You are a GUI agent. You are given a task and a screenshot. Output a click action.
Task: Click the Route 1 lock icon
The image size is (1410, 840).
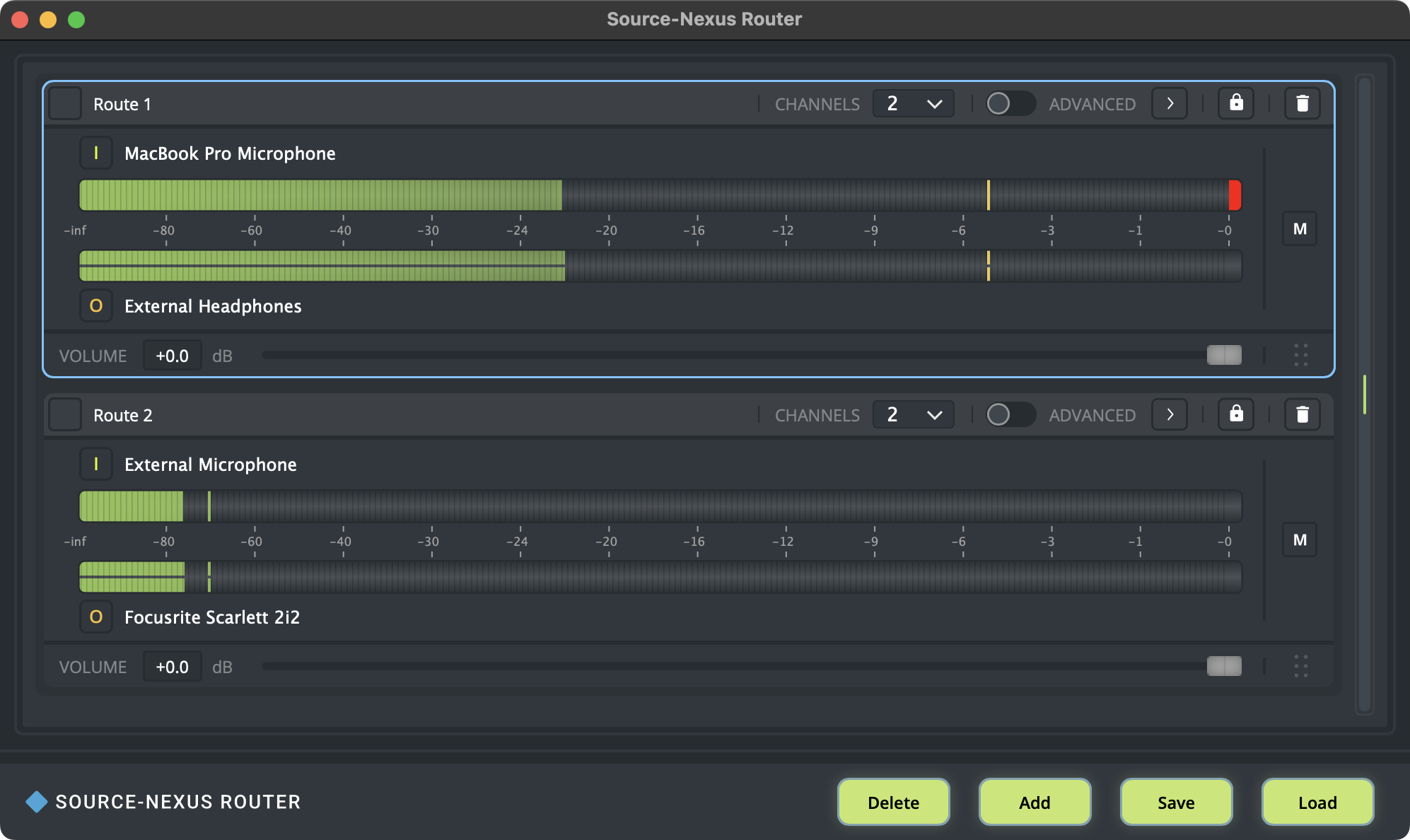(x=1236, y=103)
